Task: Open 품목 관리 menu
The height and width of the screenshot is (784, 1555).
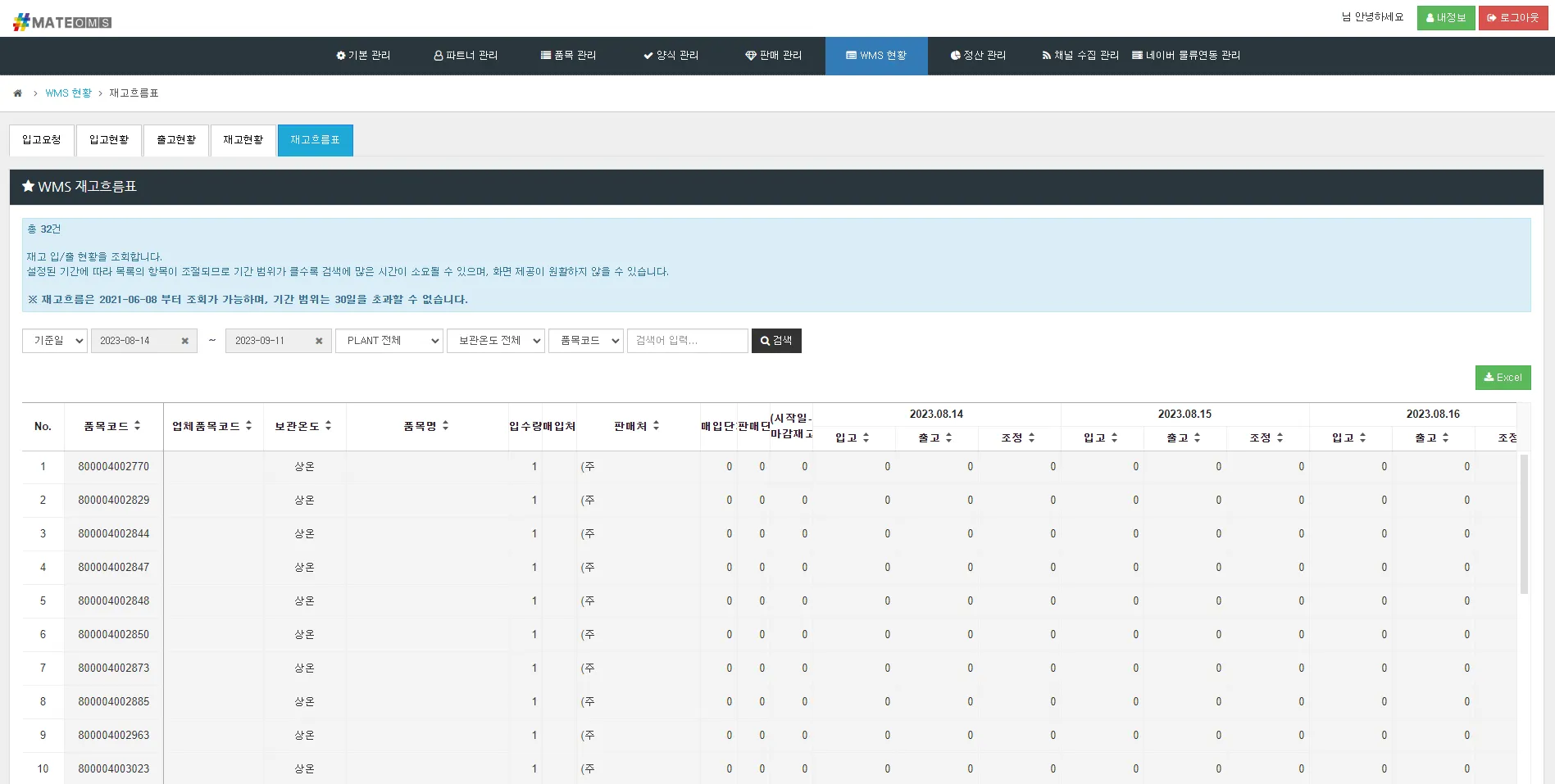Action: 568,56
